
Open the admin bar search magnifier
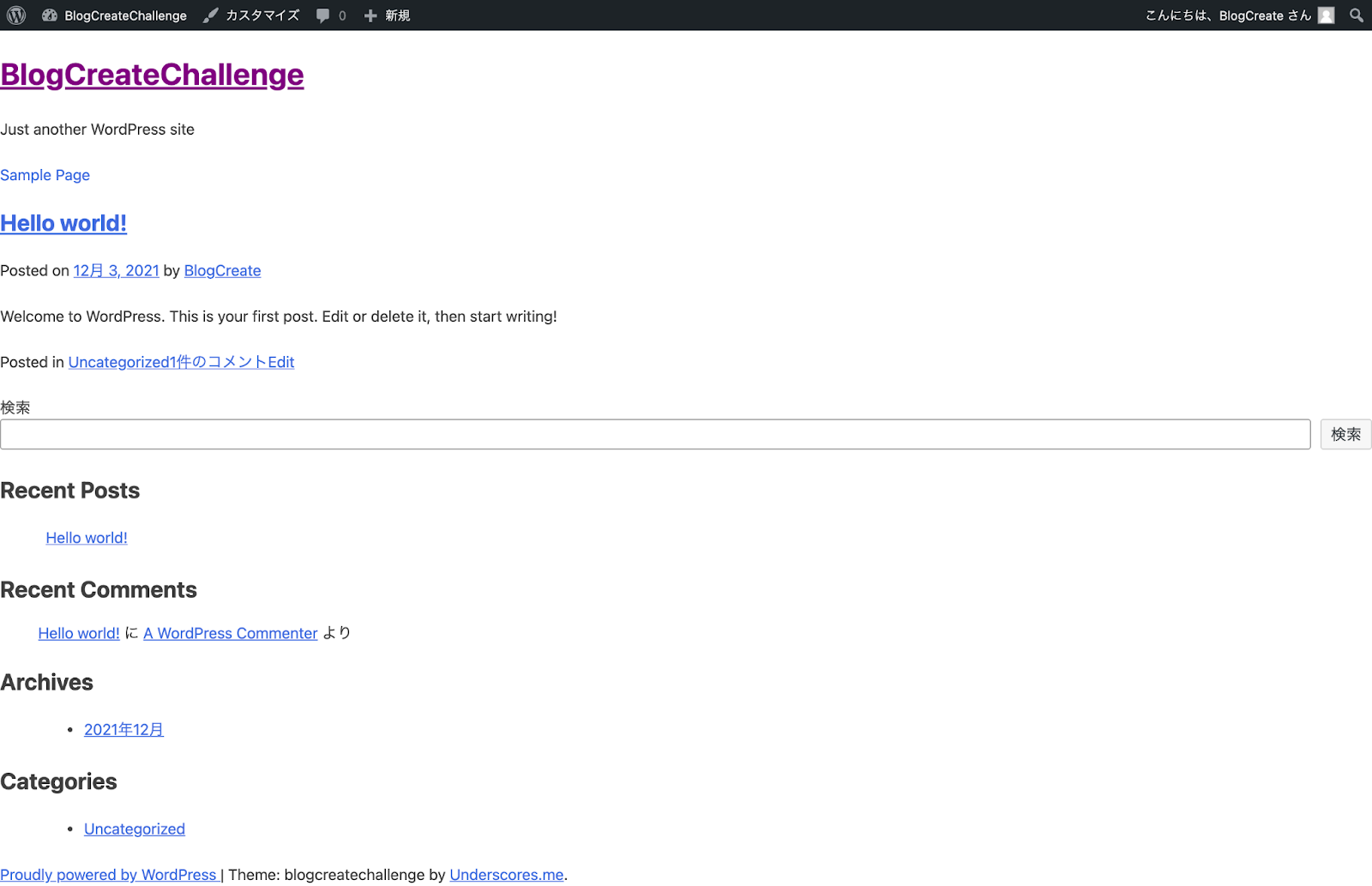[1357, 15]
